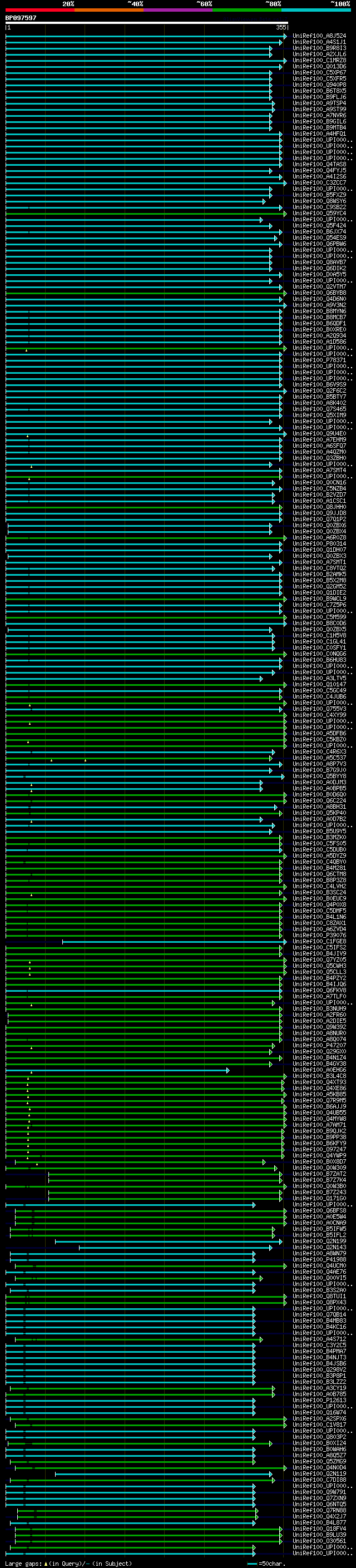Open hit UniRef100_Q013D6
356x1568 pixels.
pyautogui.click(x=319, y=66)
